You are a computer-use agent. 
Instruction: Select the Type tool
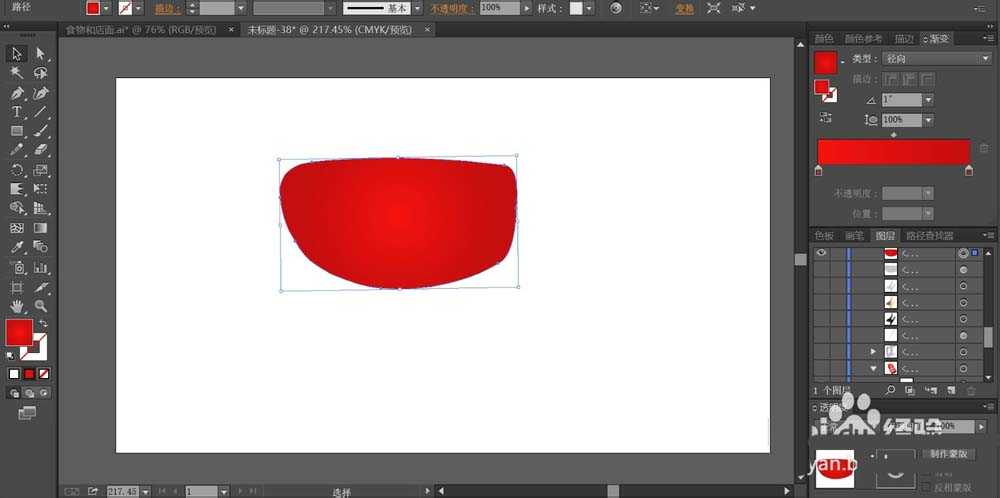[x=17, y=112]
